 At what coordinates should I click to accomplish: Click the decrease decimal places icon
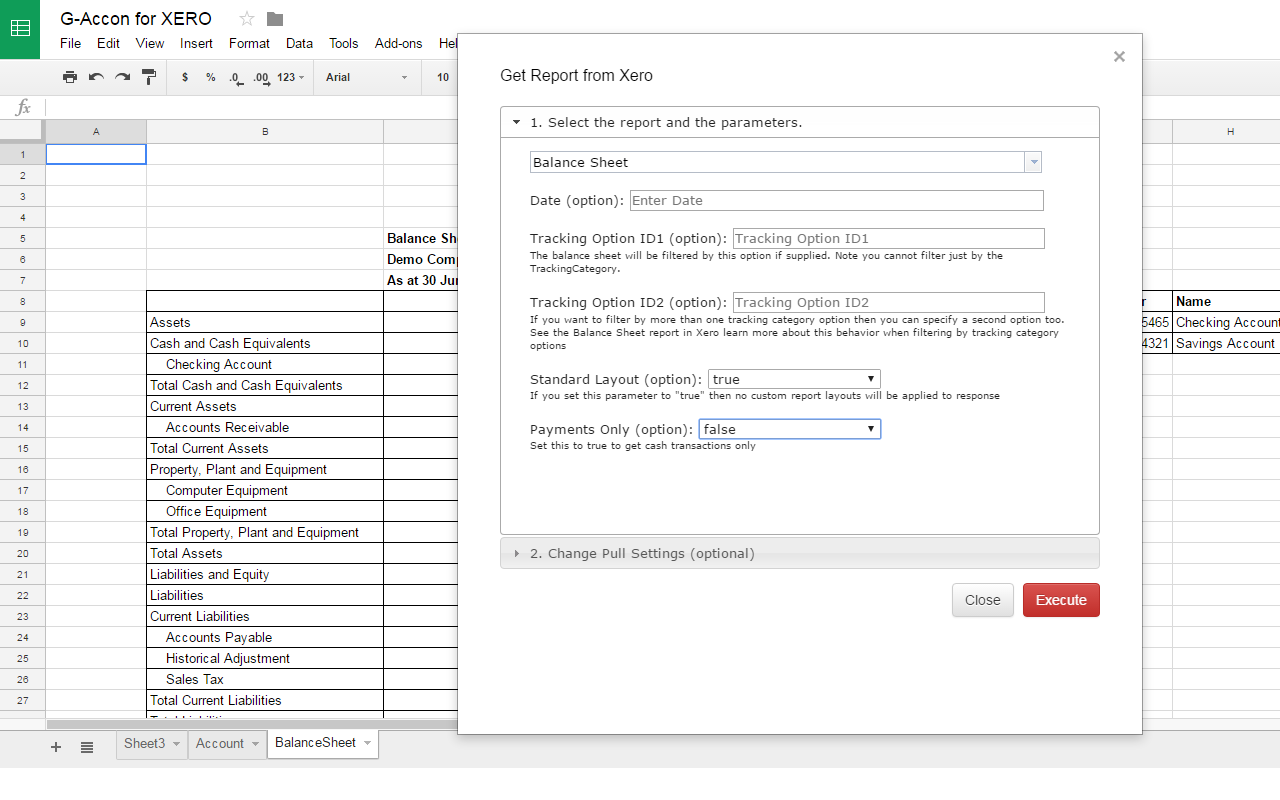click(236, 77)
